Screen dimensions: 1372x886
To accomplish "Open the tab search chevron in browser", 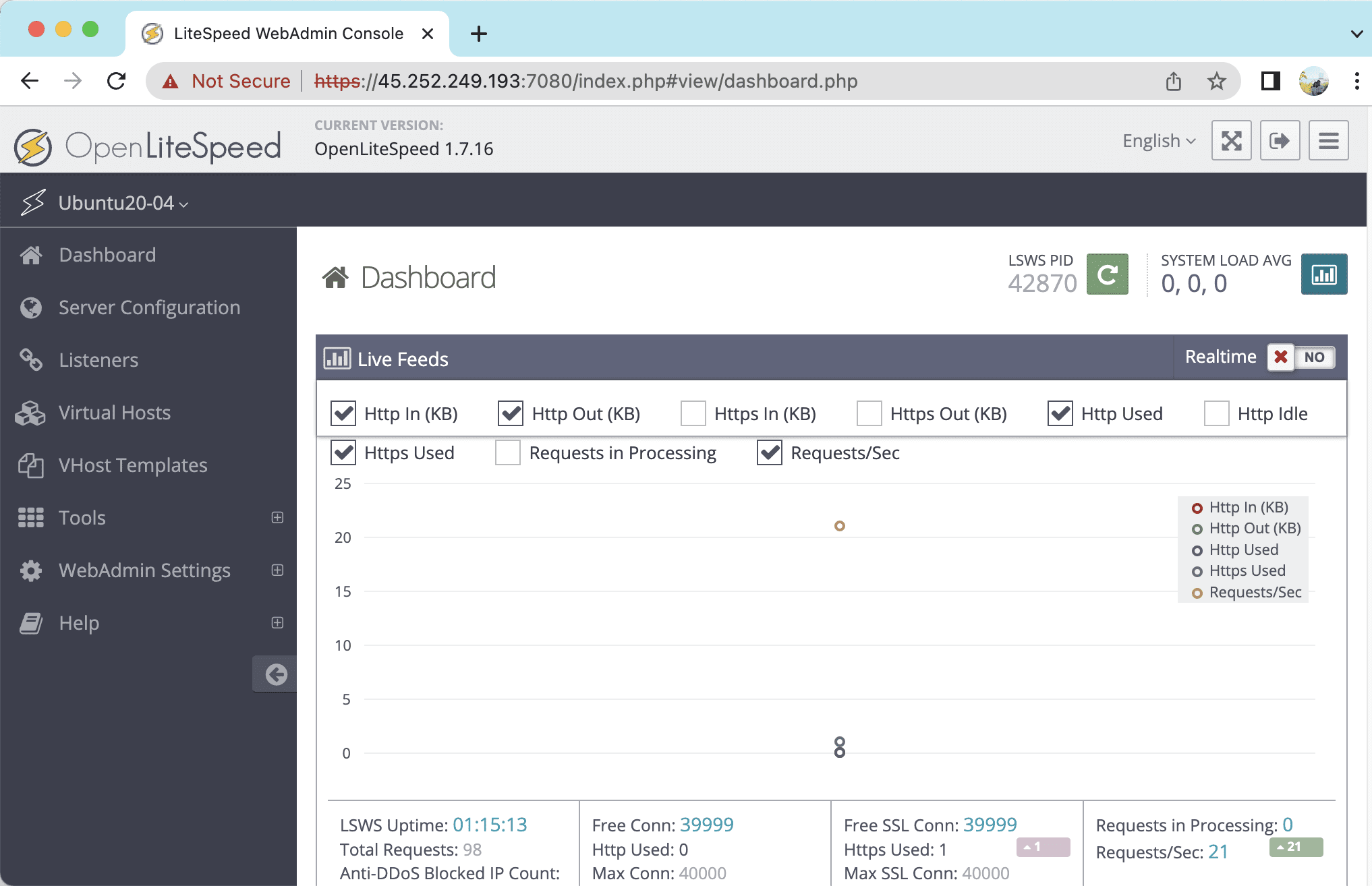I will click(1356, 34).
